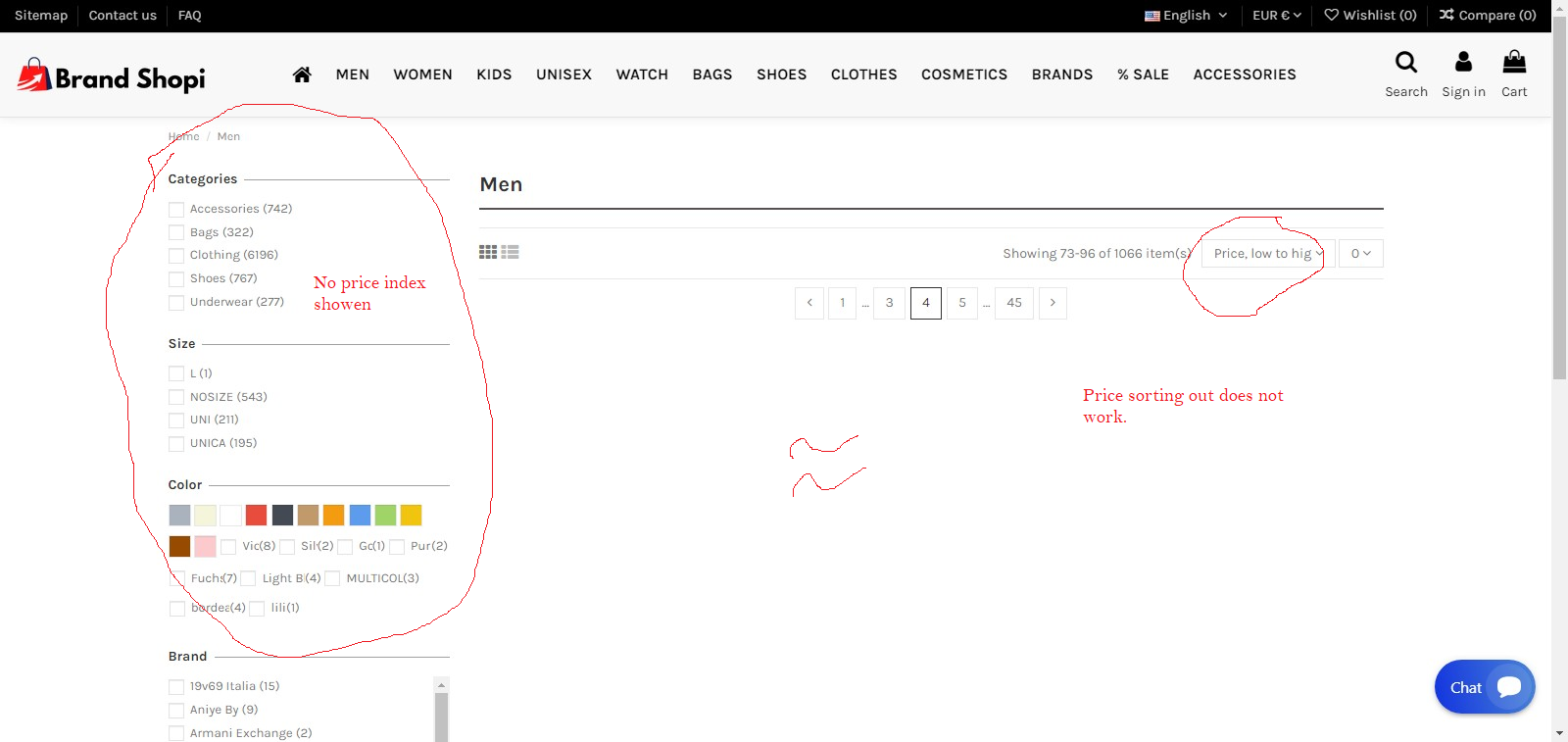The height and width of the screenshot is (742, 1568).
Task: Open the Chat bubble widget
Action: tap(1485, 687)
